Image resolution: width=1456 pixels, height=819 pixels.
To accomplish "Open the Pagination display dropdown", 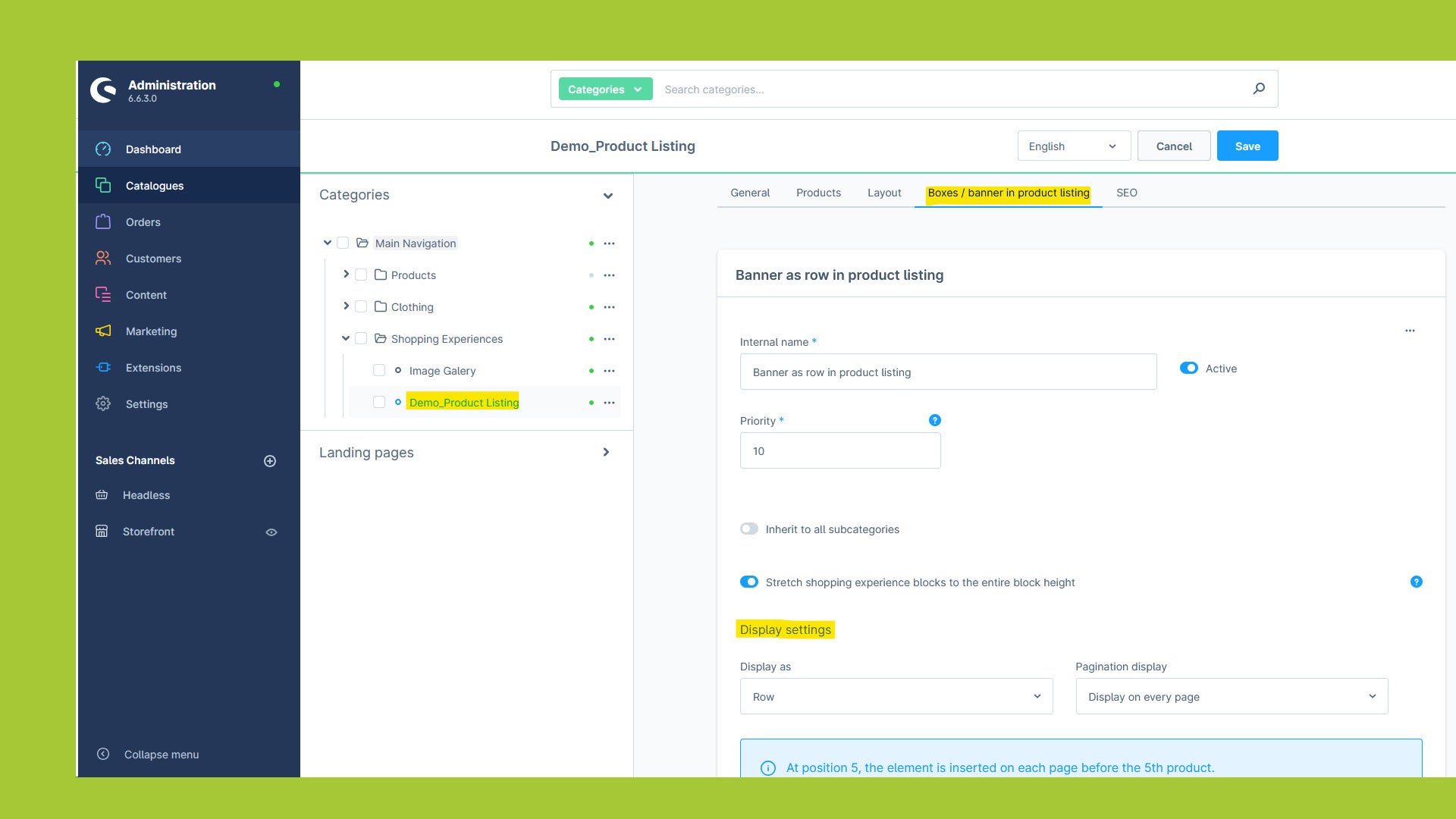I will tap(1232, 697).
